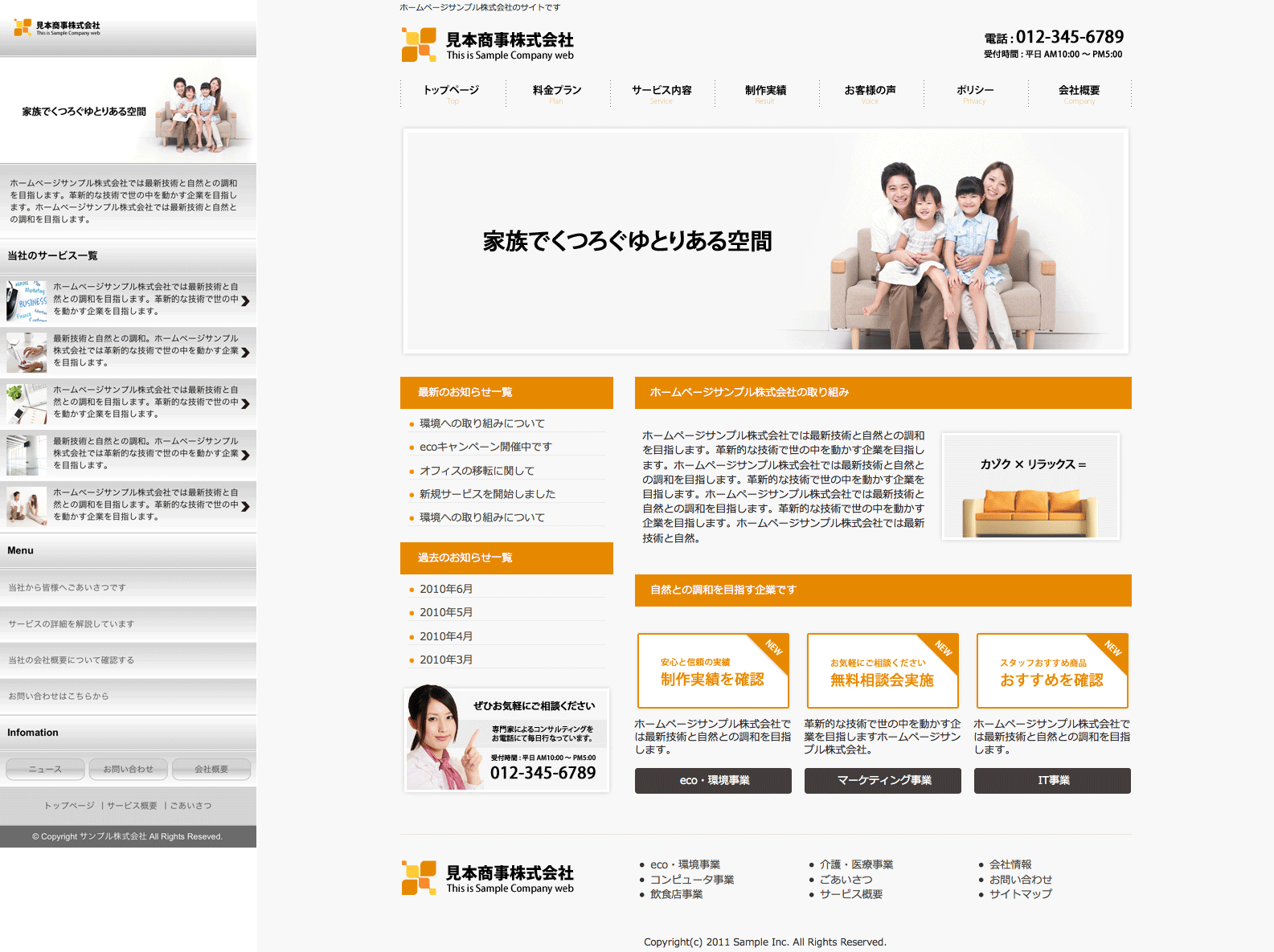Open news link ecoキャンペーン開催中です
This screenshot has height=952, width=1274.
pos(485,447)
